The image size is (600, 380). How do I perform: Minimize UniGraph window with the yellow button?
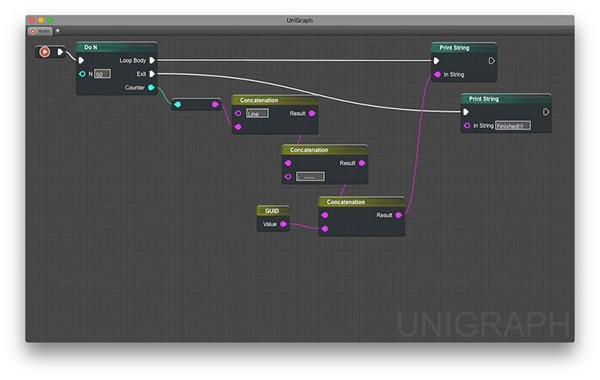pyautogui.click(x=41, y=20)
